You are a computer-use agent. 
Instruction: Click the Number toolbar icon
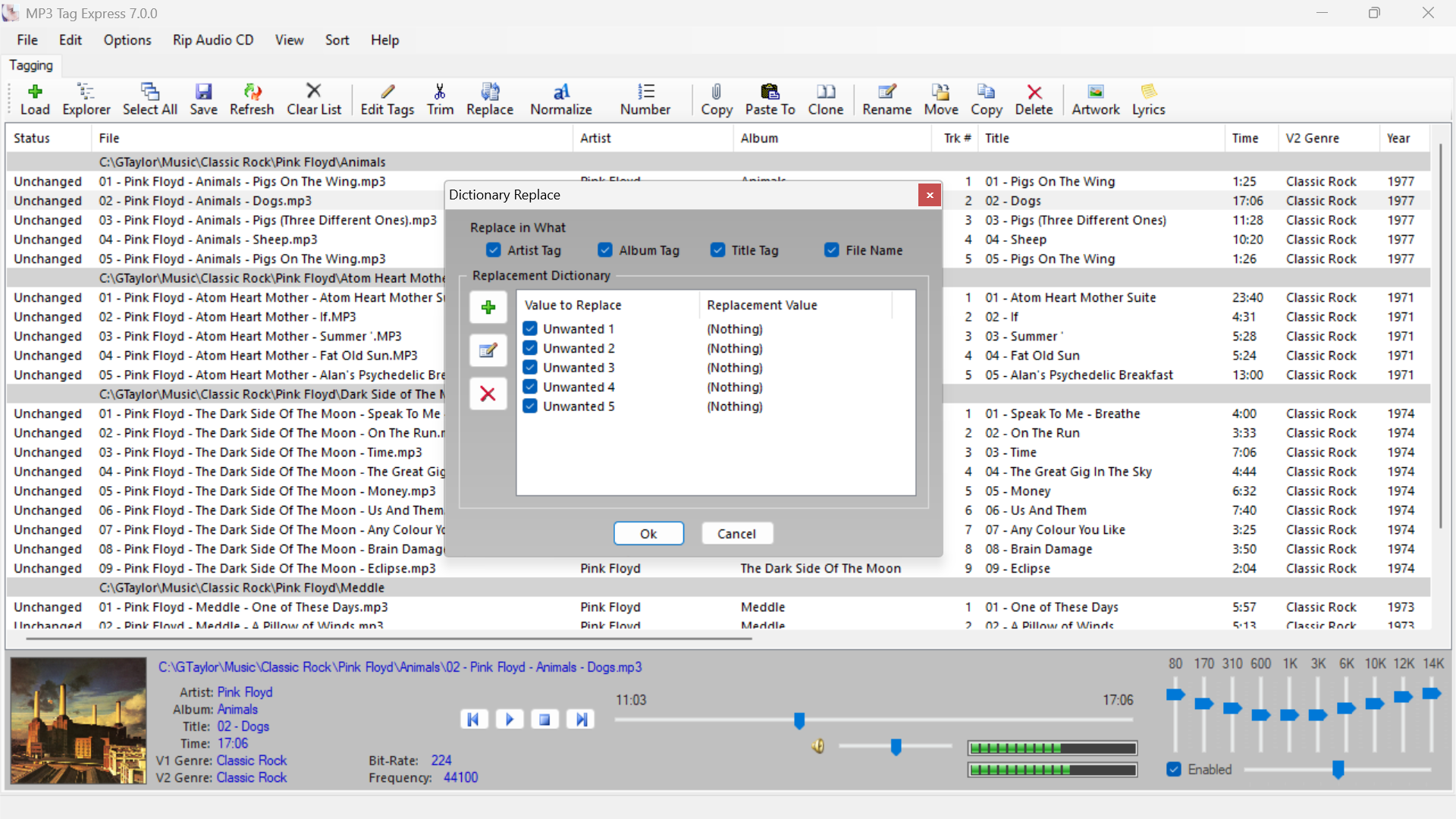[x=645, y=99]
